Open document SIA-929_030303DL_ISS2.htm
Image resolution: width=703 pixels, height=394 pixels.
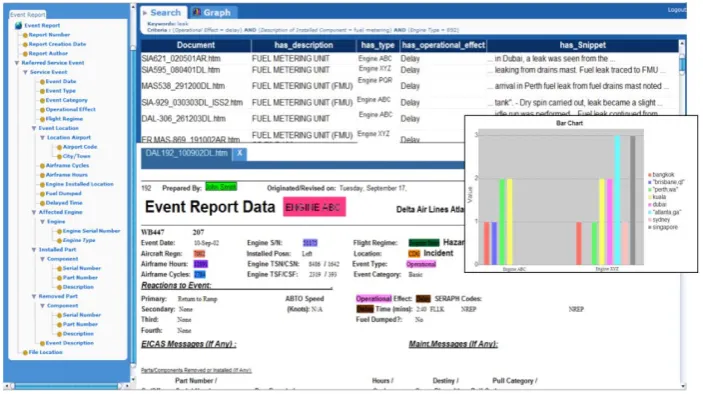[x=192, y=103]
